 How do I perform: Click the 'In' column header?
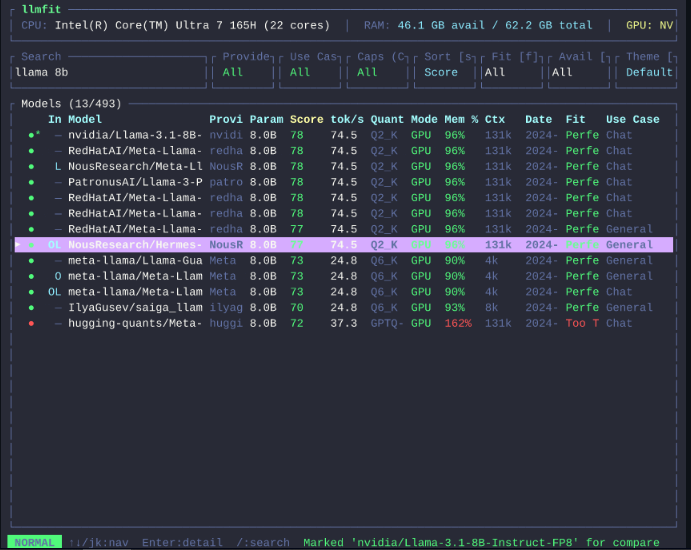(x=55, y=119)
